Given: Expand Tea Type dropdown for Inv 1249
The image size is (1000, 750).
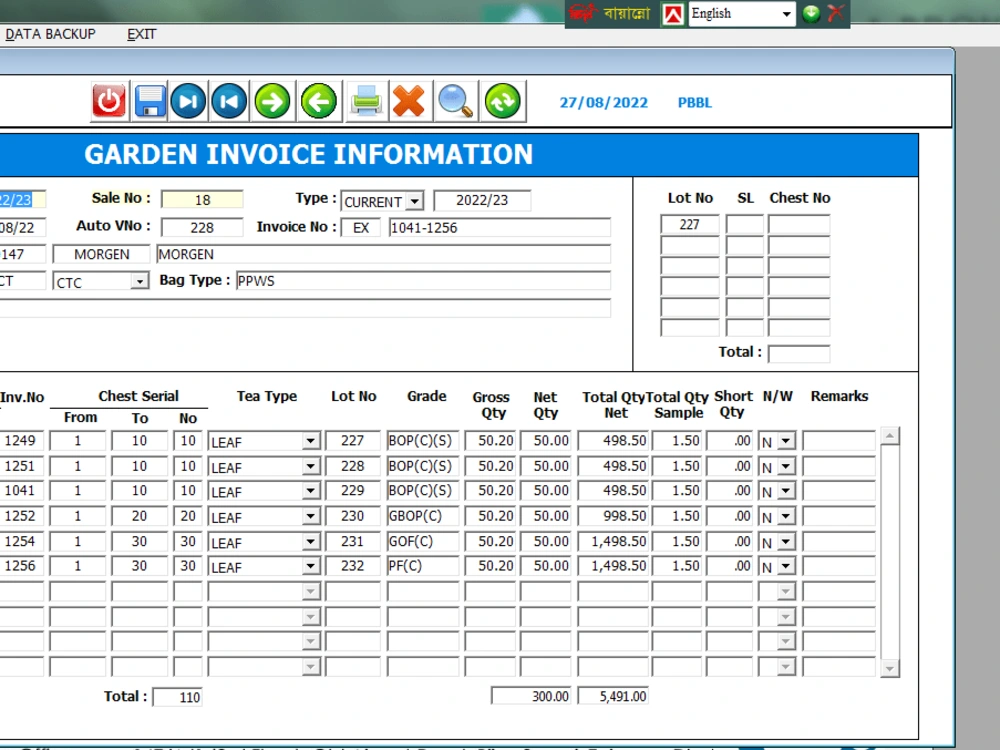Looking at the screenshot, I should (310, 441).
